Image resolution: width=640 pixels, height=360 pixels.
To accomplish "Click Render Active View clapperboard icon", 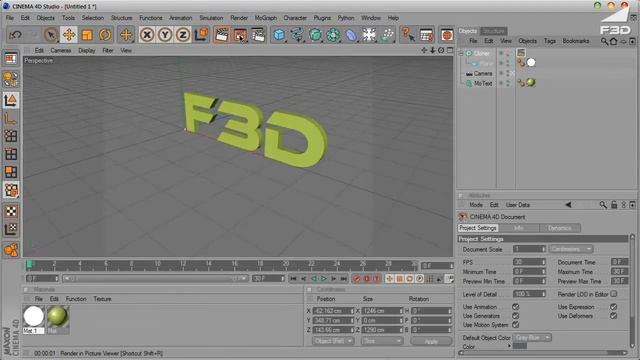I will pyautogui.click(x=222, y=35).
